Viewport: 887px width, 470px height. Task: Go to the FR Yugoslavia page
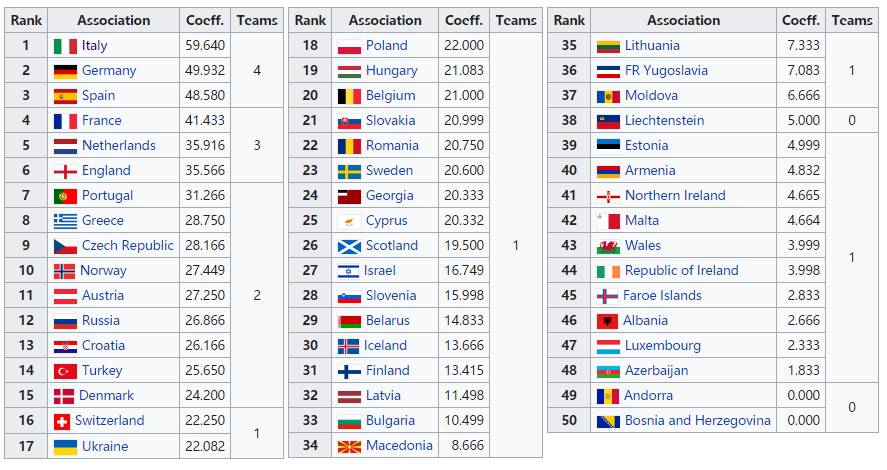pyautogui.click(x=666, y=71)
